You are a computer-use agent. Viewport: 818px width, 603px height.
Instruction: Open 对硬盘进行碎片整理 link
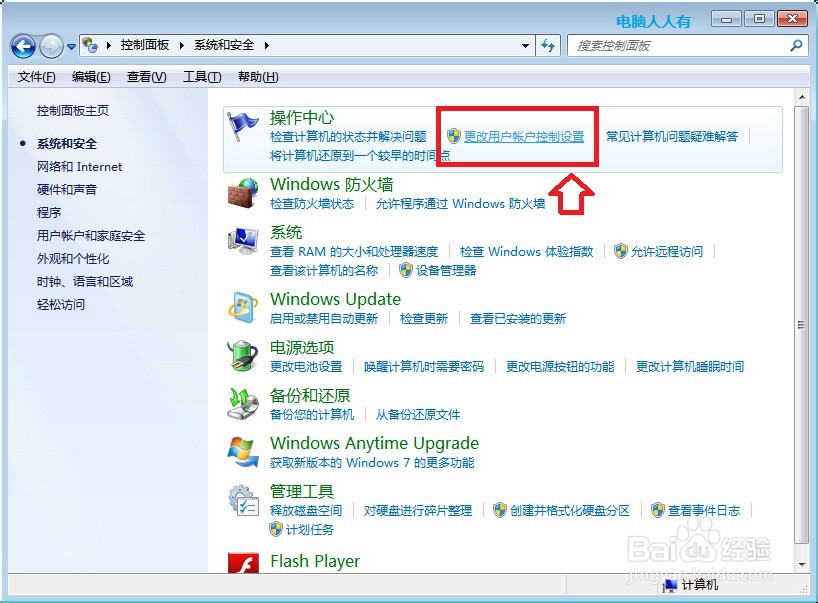(418, 510)
